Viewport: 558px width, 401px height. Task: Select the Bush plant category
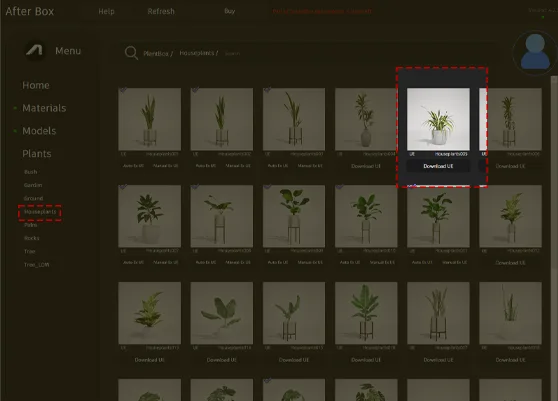click(x=31, y=172)
